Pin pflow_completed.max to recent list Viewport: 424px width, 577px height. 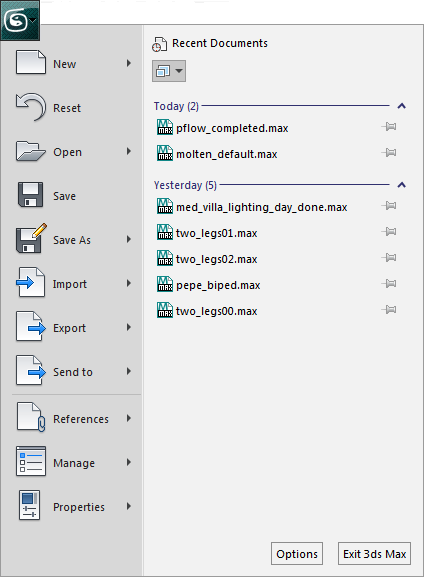[x=389, y=127]
